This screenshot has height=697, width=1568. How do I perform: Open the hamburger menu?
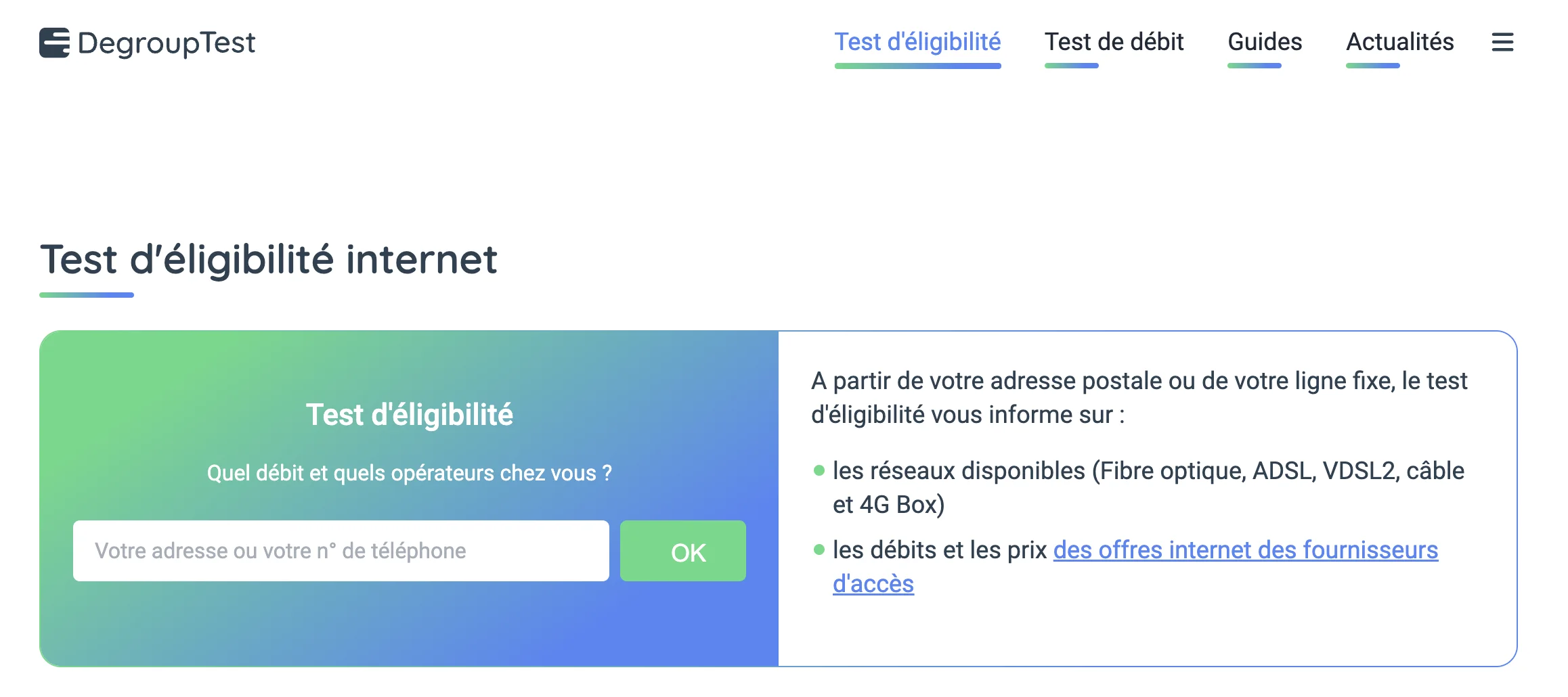point(1502,43)
